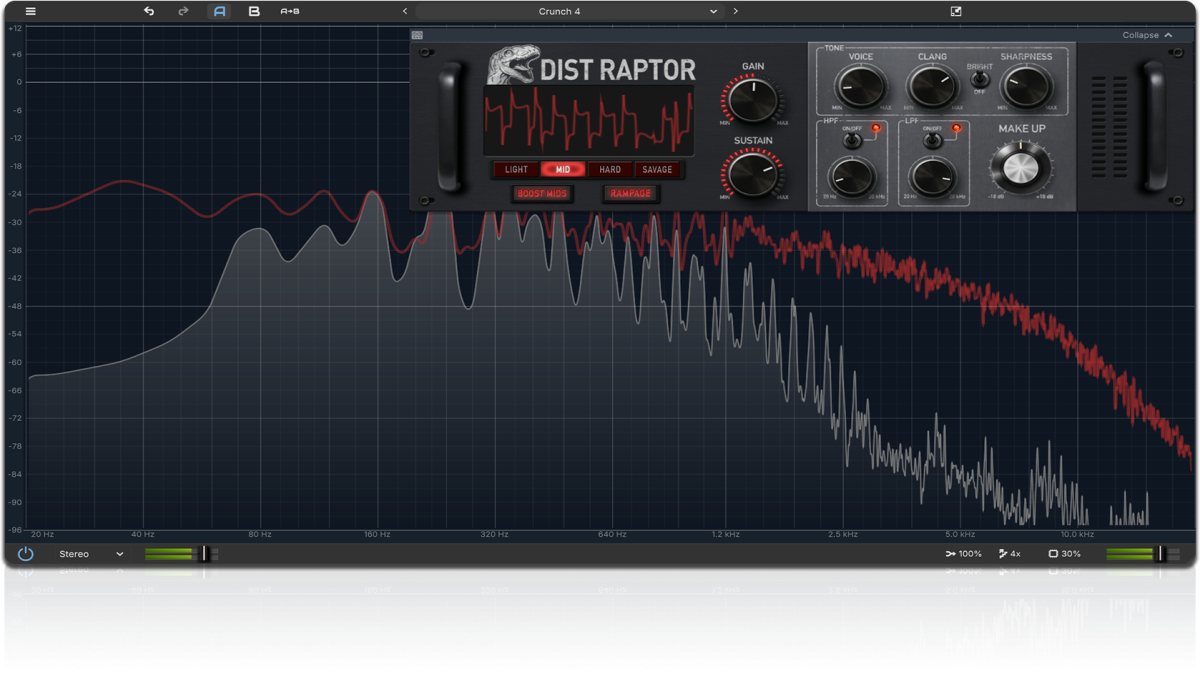The image size is (1200, 674).
Task: Flip the HPF on/off switch
Action: tap(851, 140)
